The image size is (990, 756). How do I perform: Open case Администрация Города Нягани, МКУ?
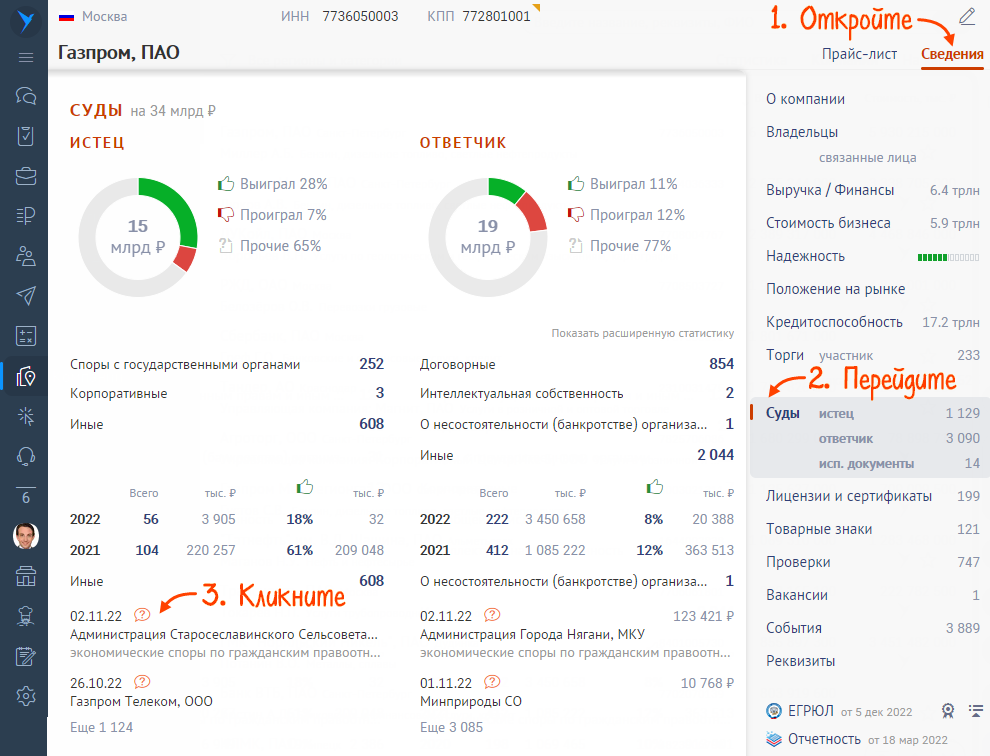(532, 634)
